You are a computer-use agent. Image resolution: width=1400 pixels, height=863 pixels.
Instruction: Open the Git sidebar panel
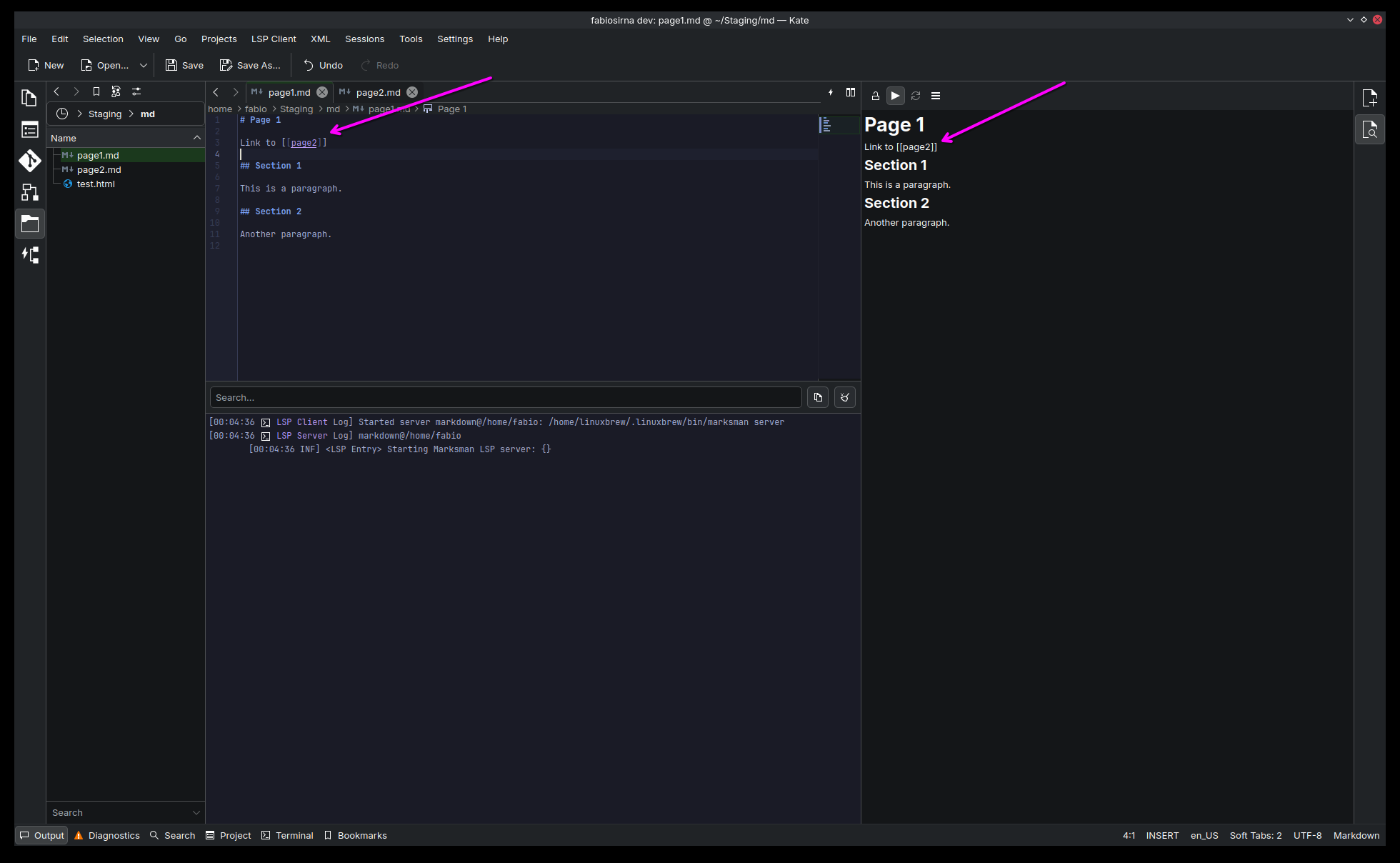pos(29,161)
